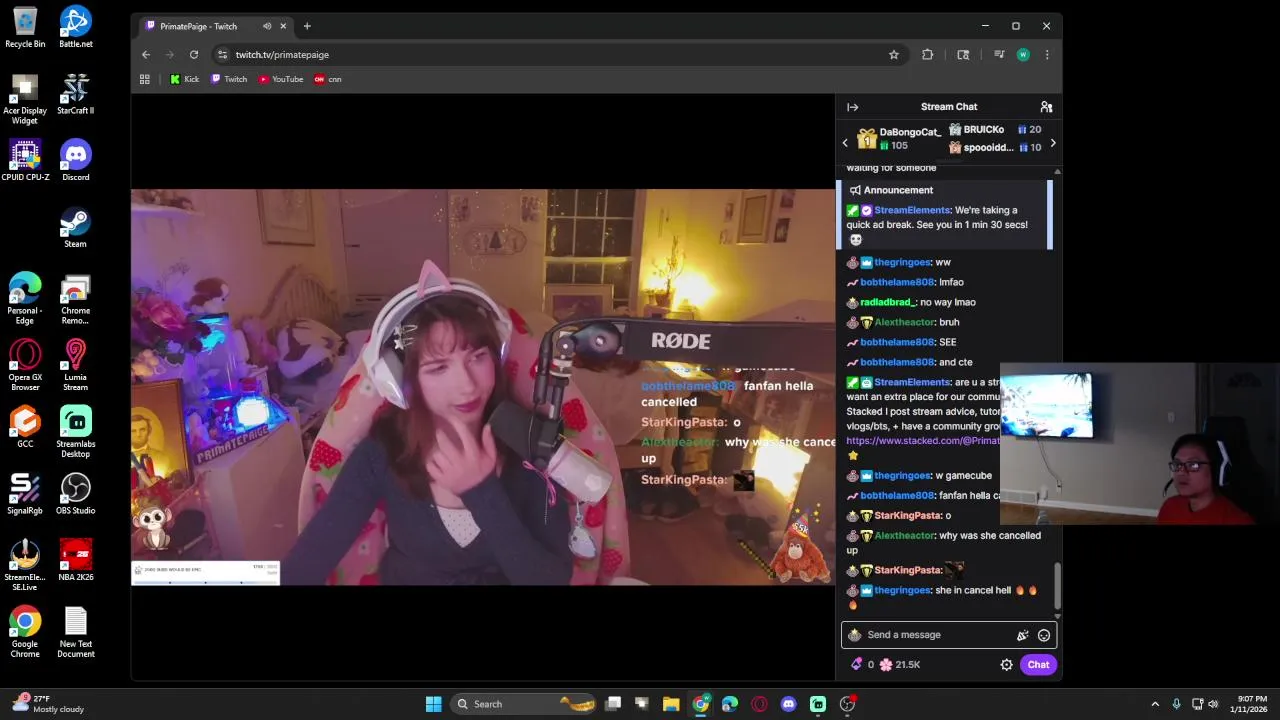Viewport: 1280px width, 720px height.
Task: Open the chat community users list
Action: (1046, 107)
